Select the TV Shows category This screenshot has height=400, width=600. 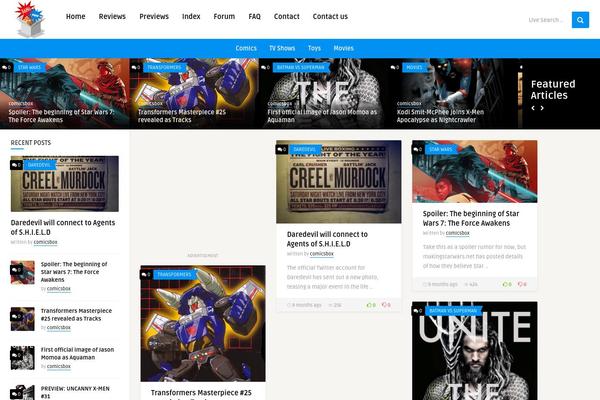(282, 48)
